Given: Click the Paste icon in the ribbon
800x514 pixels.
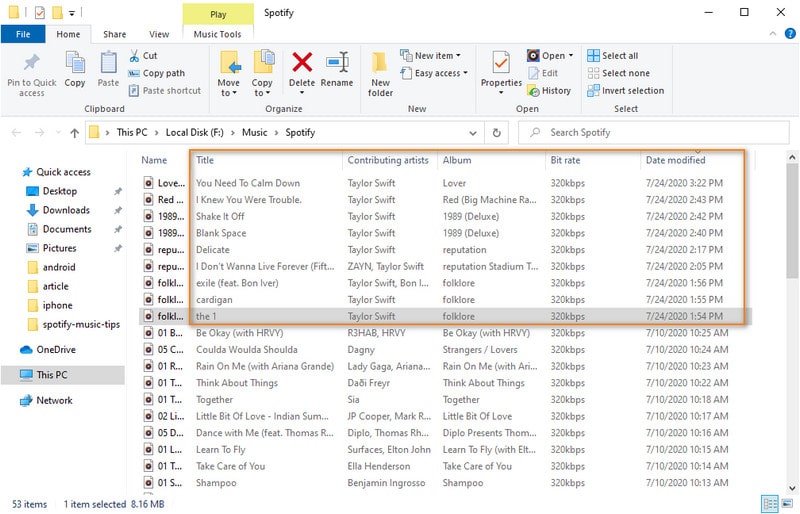Looking at the screenshot, I should tap(108, 64).
